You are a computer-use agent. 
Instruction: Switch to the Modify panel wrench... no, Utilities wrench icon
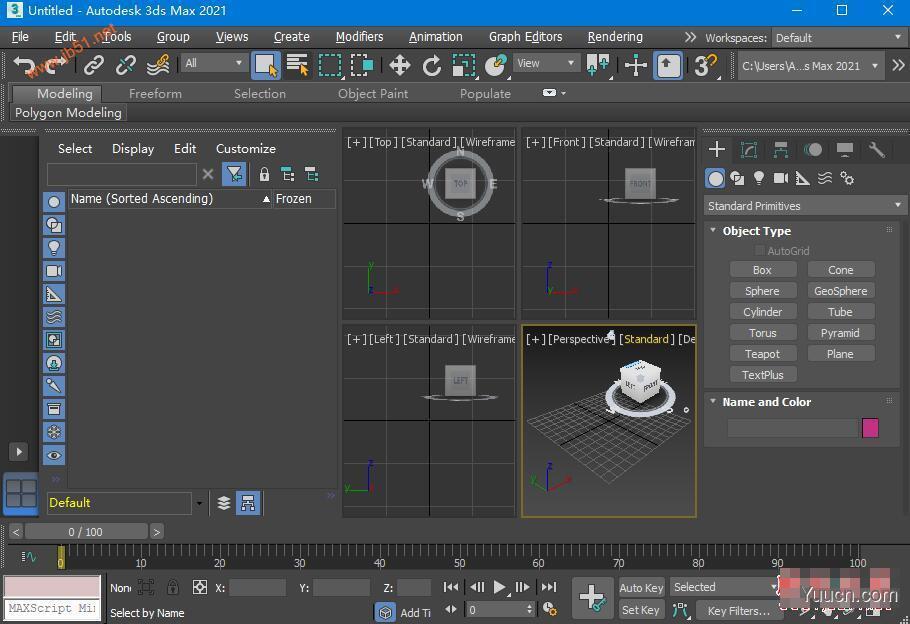point(876,149)
